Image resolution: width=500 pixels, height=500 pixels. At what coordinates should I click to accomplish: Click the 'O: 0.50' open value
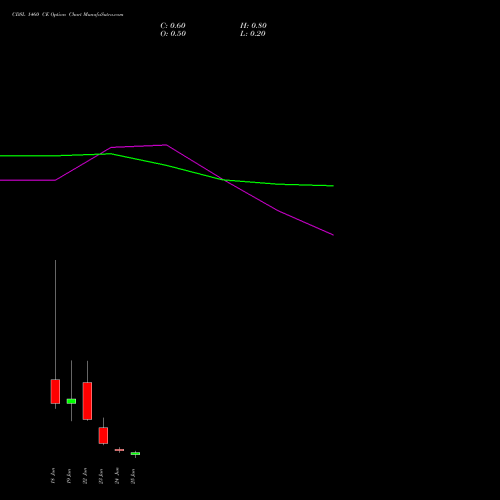(173, 34)
